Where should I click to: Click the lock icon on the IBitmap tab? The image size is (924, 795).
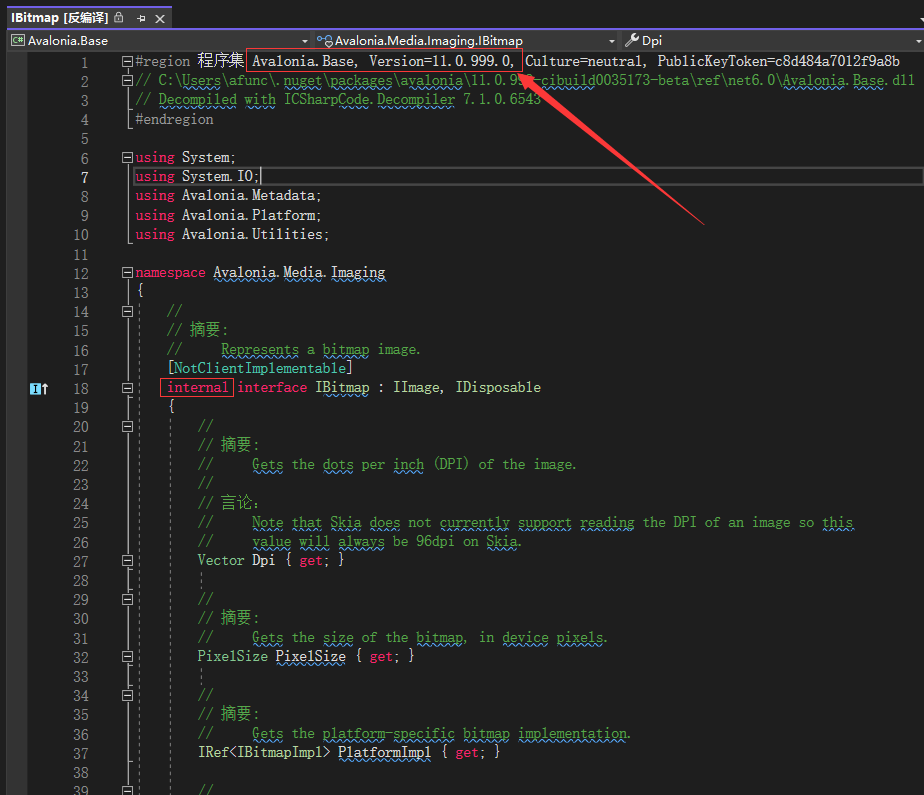tap(119, 17)
